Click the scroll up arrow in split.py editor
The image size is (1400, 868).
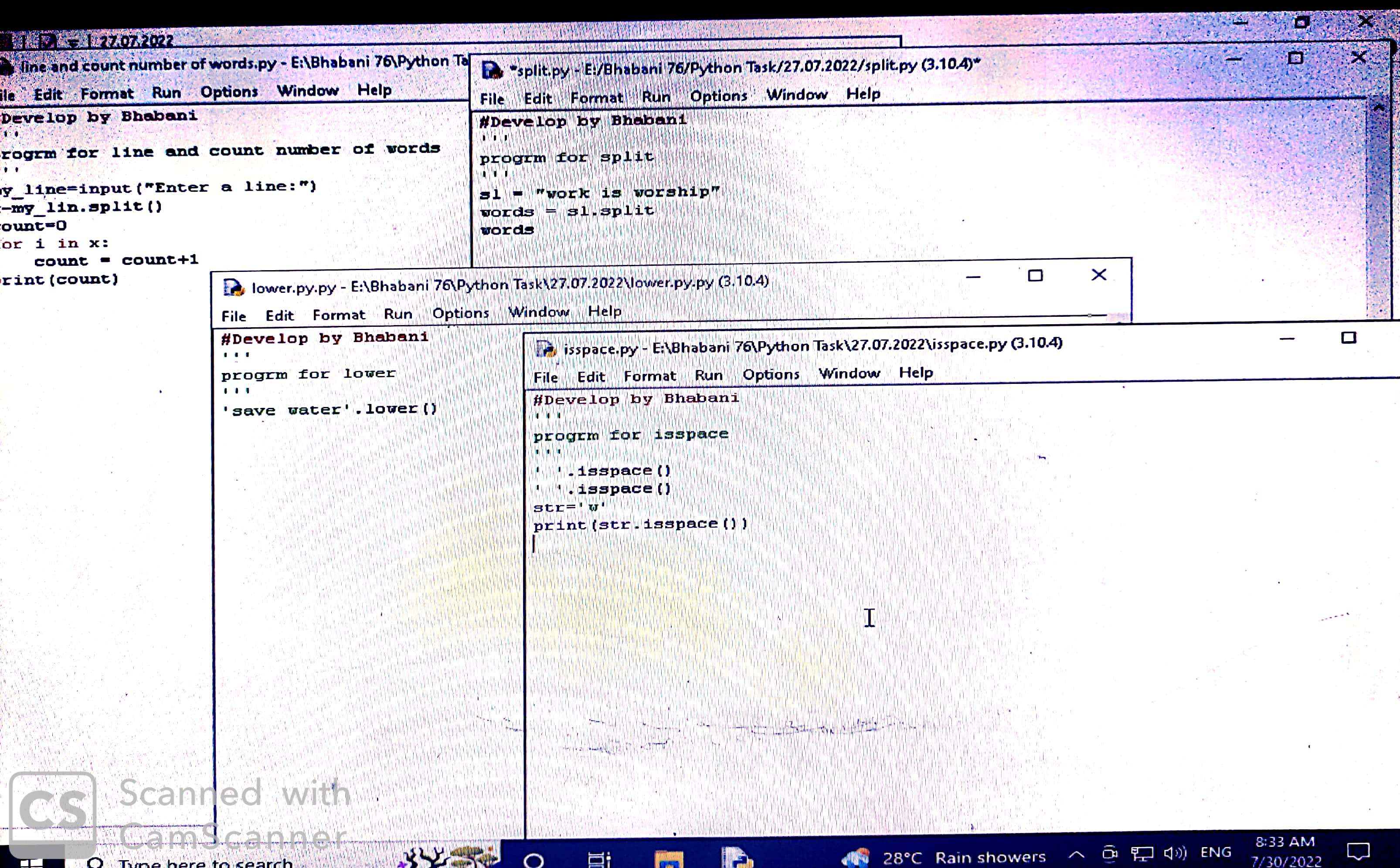(1378, 108)
